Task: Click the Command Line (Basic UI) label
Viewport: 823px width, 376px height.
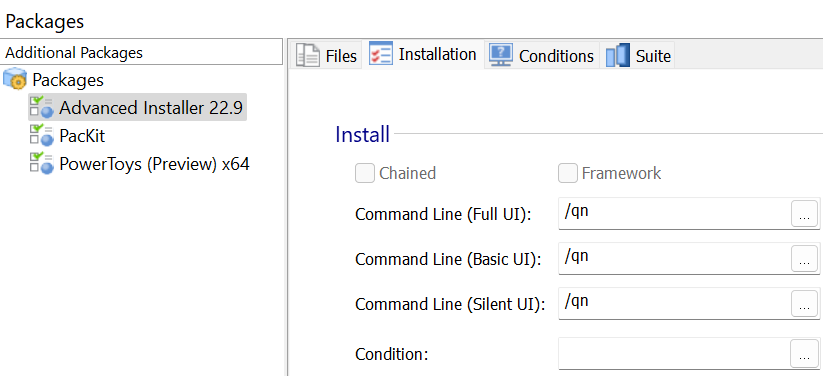Action: click(448, 259)
